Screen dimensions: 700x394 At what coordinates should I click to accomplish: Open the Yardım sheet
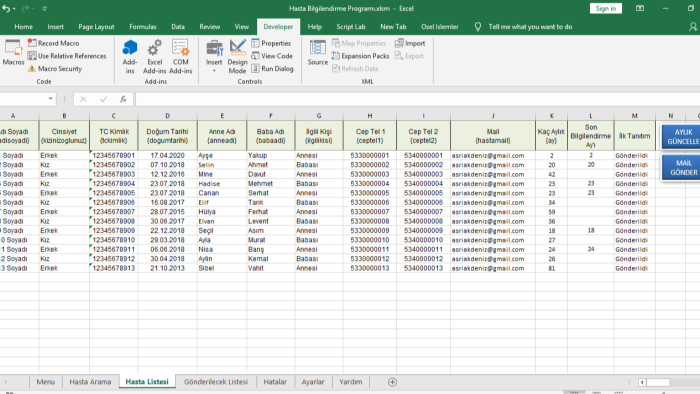(350, 382)
